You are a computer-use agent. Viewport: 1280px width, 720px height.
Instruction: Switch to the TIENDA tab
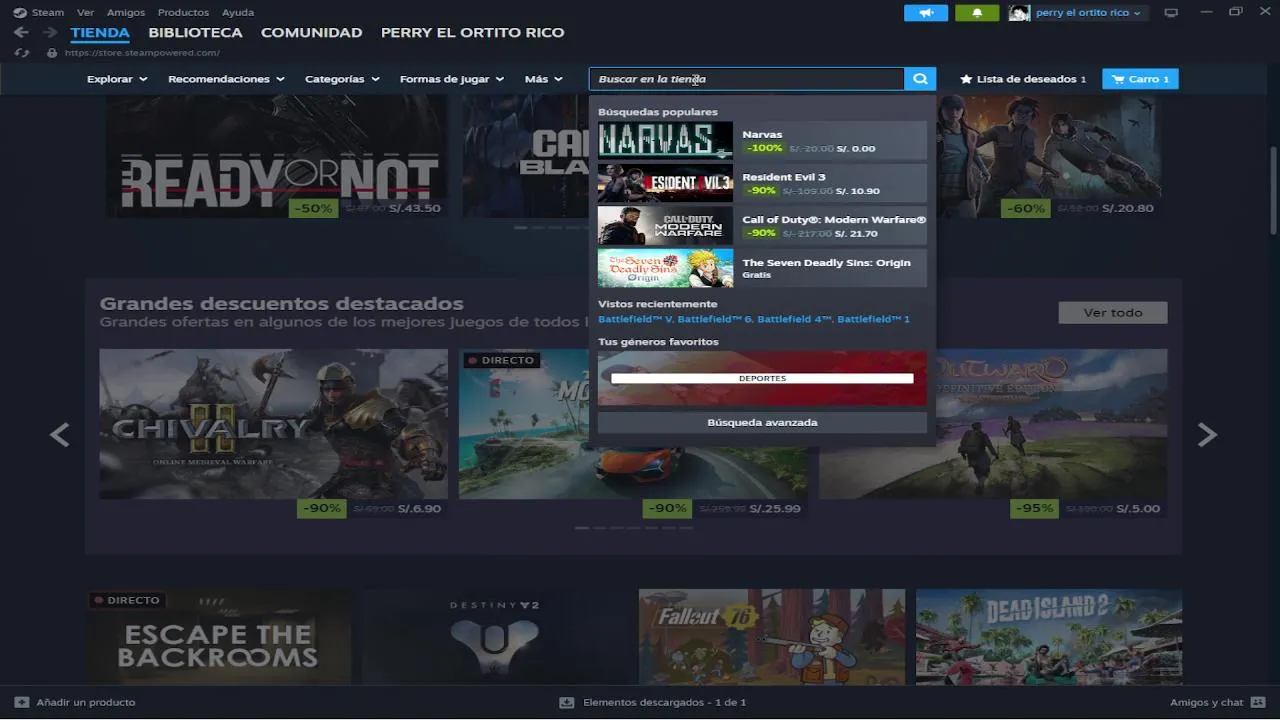click(x=100, y=33)
